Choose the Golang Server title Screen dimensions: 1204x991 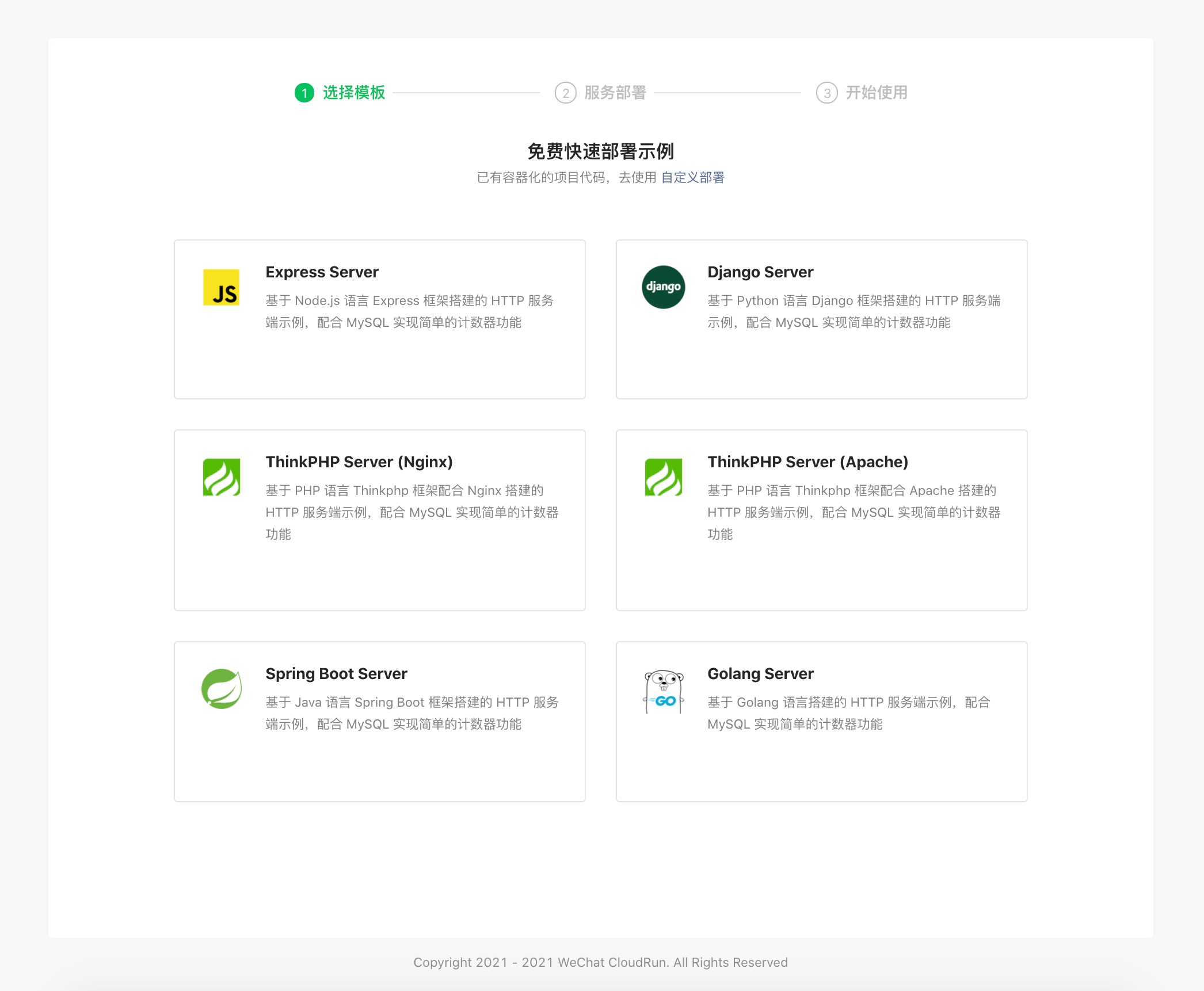coord(760,673)
